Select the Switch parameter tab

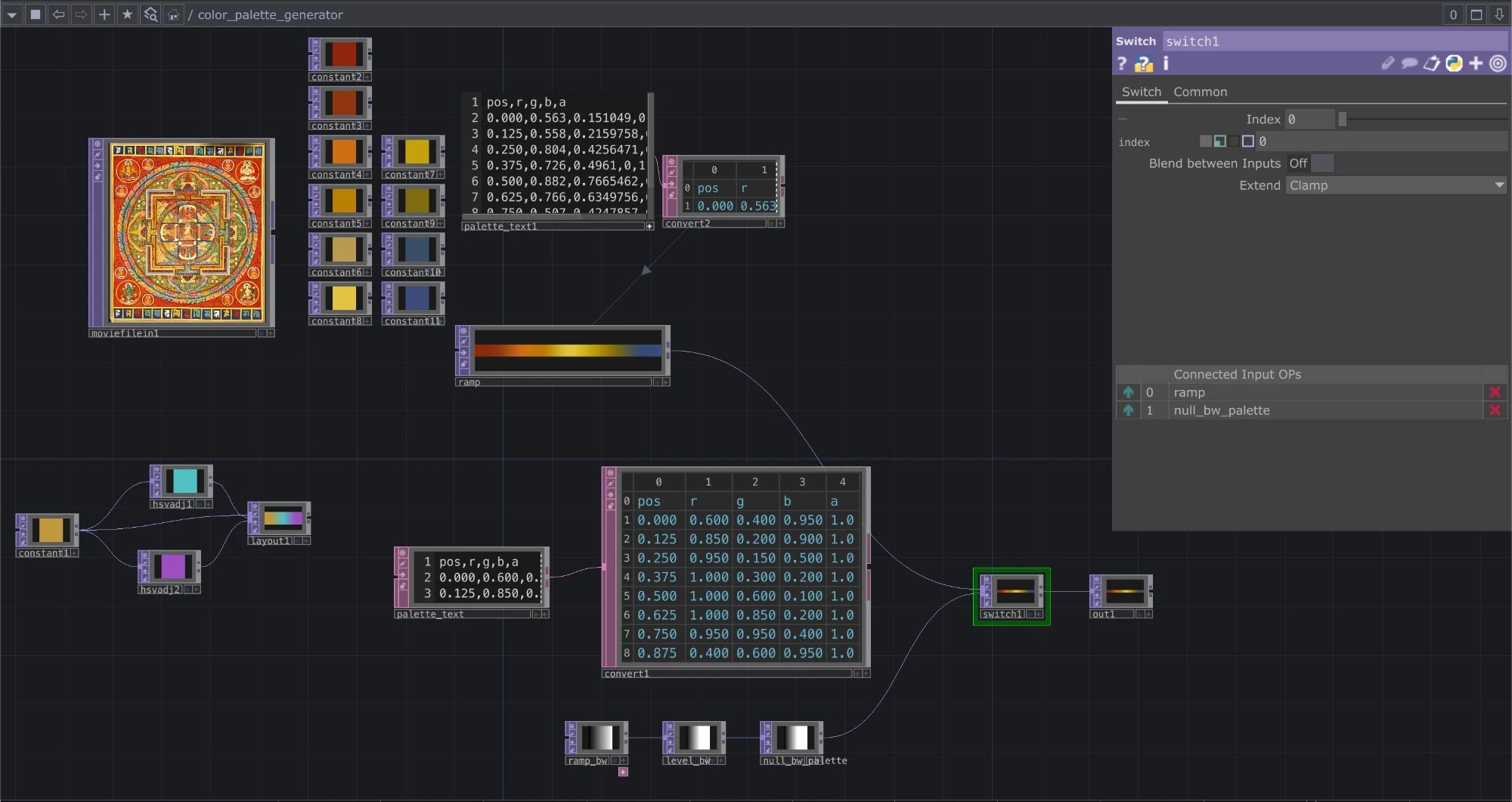tap(1141, 91)
